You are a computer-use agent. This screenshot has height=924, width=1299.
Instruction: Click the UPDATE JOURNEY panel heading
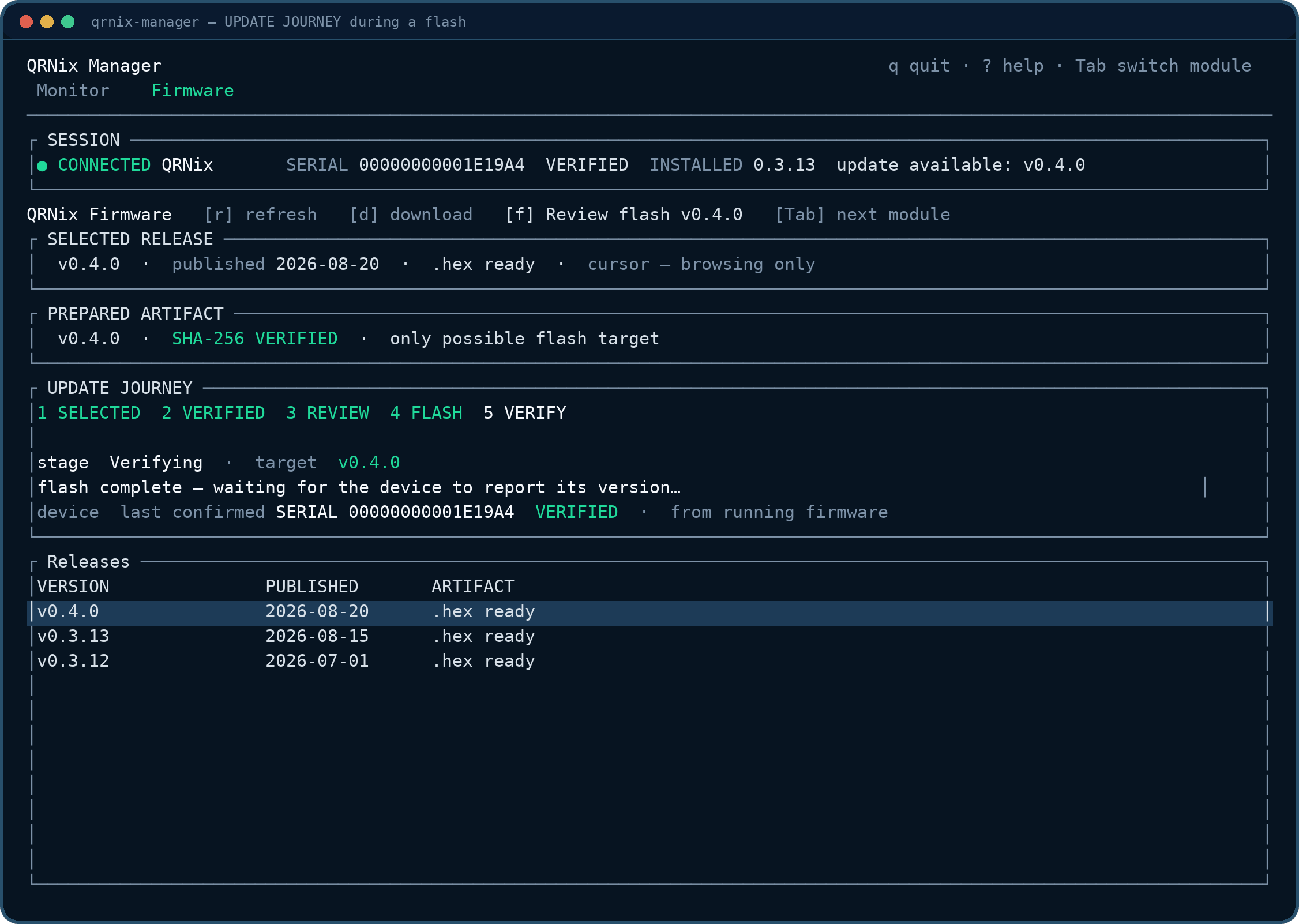pyautogui.click(x=120, y=388)
